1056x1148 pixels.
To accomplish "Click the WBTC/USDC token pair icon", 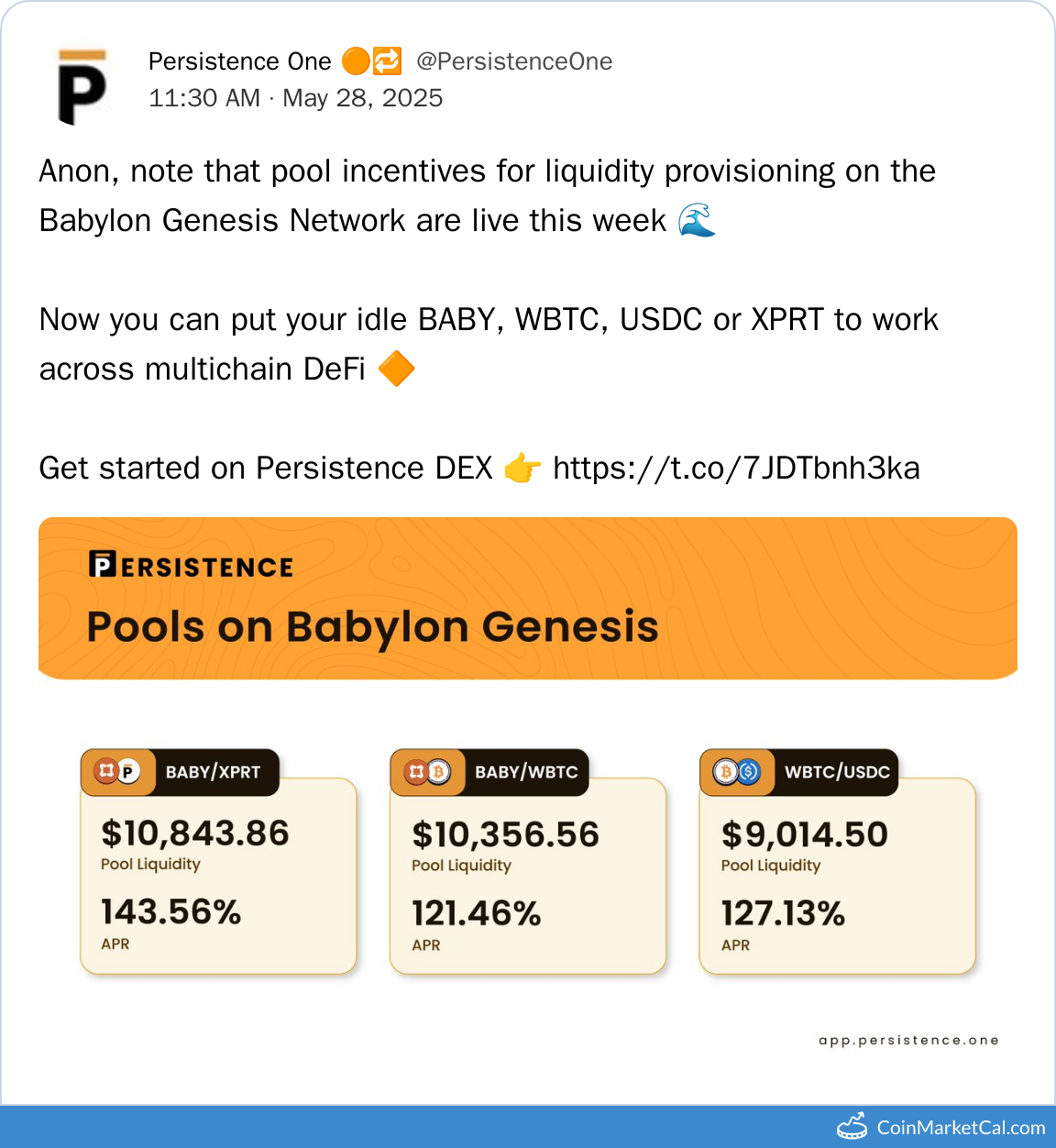I will pyautogui.click(x=737, y=772).
